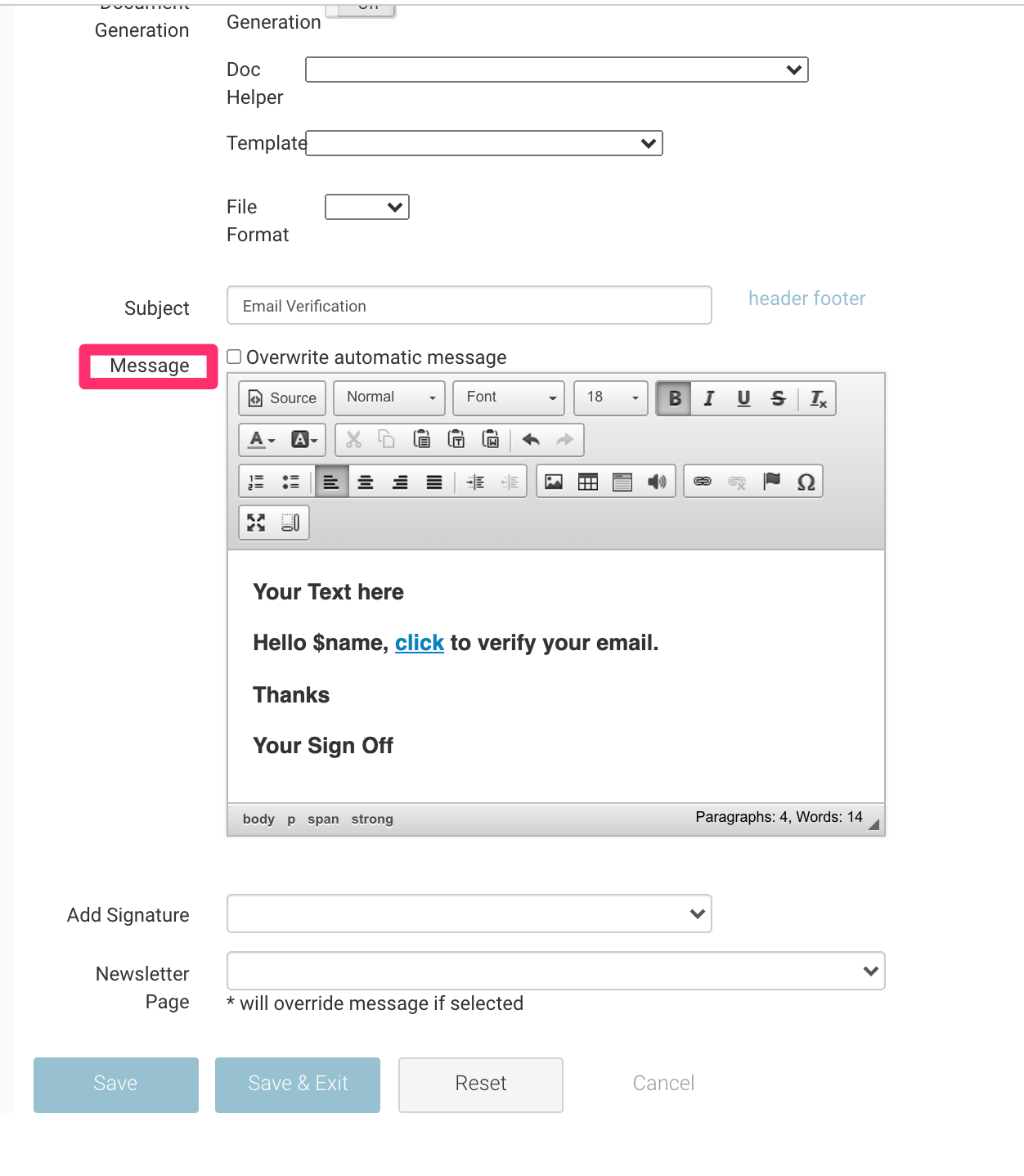Open the Add Signature dropdown
Screen dimensions: 1024x1176
[469, 913]
